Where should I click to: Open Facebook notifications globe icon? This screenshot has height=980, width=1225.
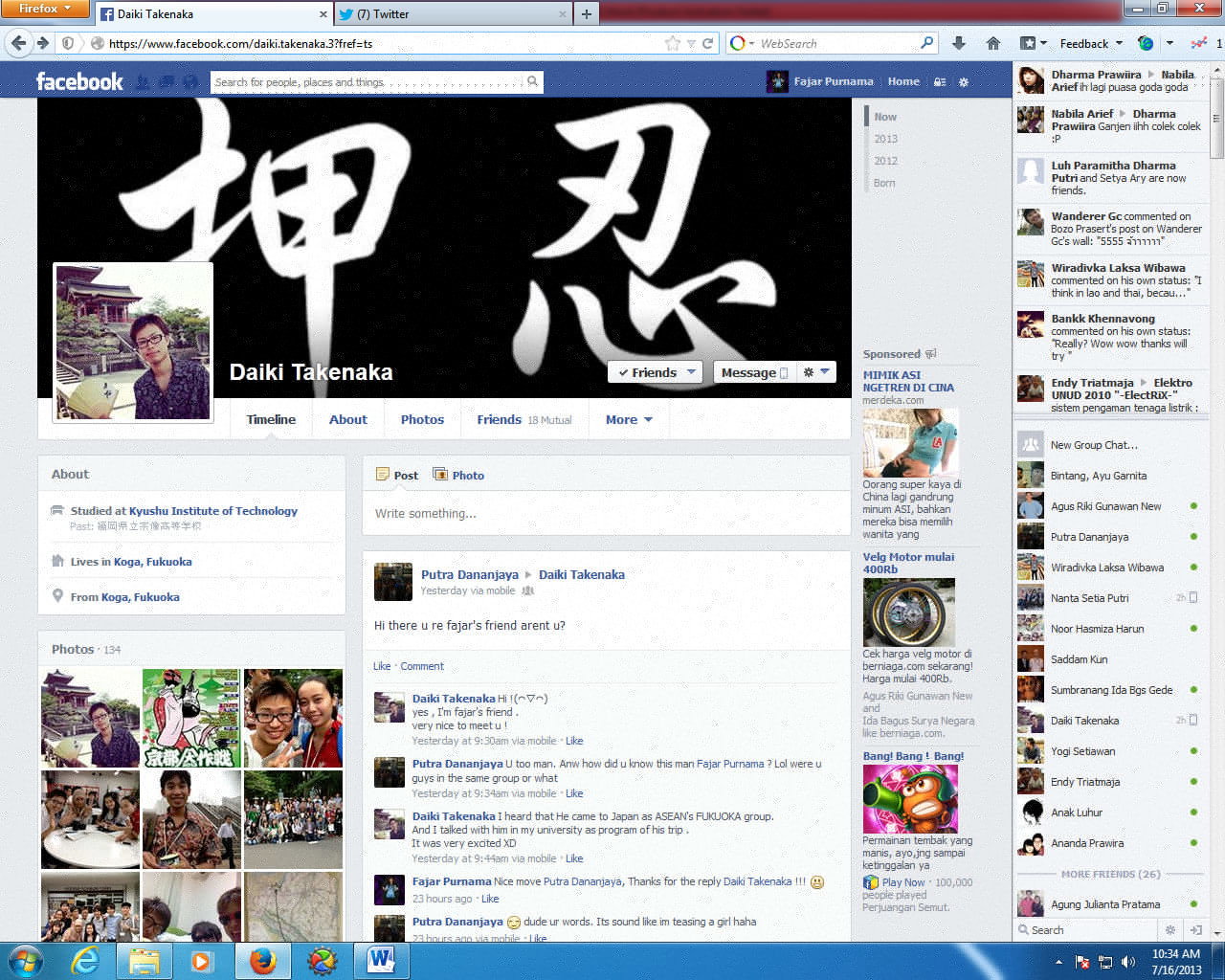(x=191, y=82)
